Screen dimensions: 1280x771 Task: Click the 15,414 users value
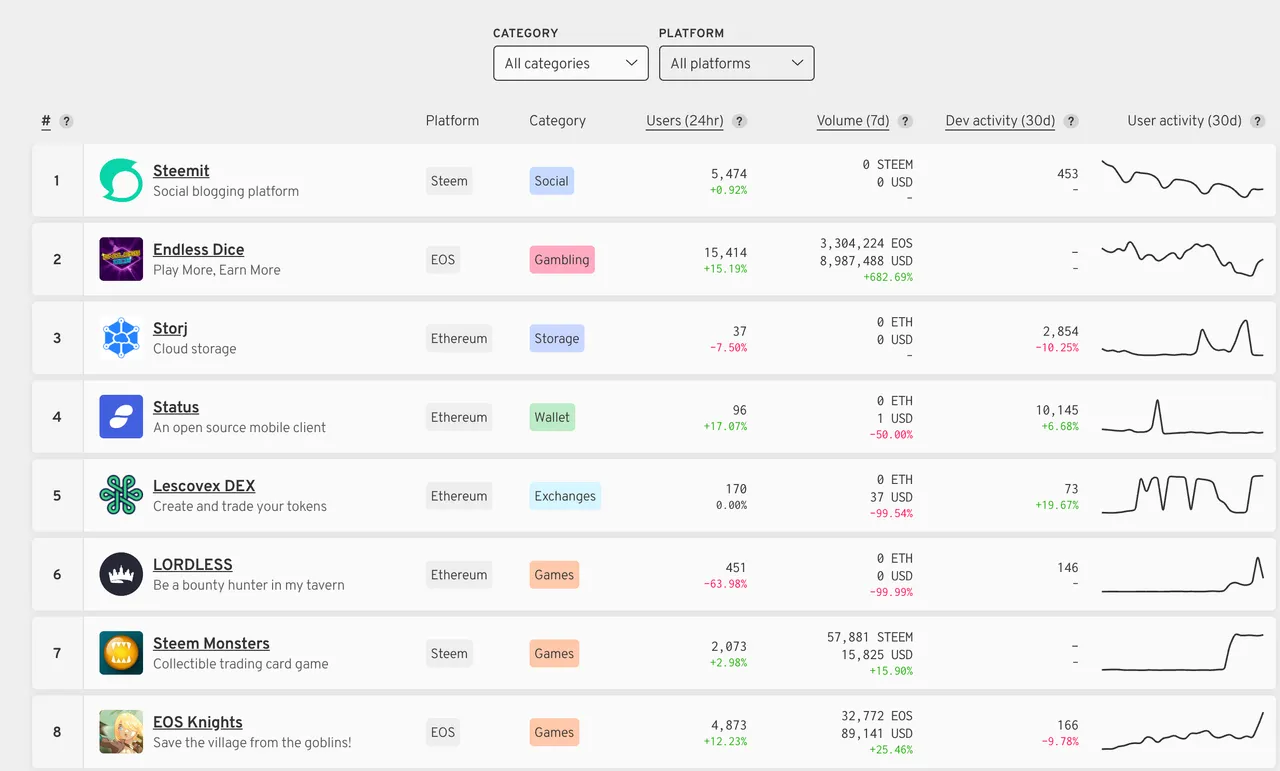(725, 253)
